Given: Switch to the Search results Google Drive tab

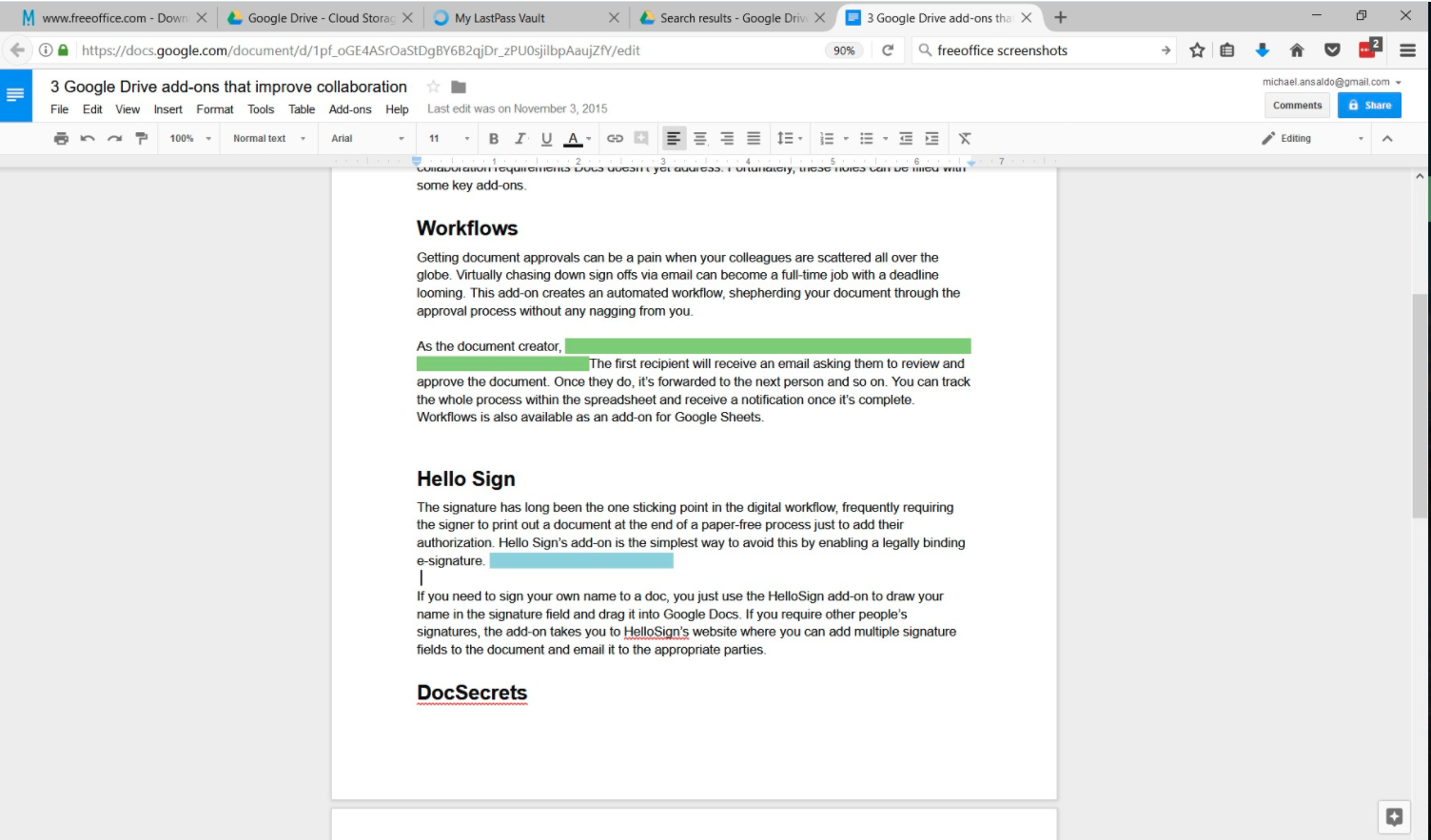Looking at the screenshot, I should [x=732, y=18].
